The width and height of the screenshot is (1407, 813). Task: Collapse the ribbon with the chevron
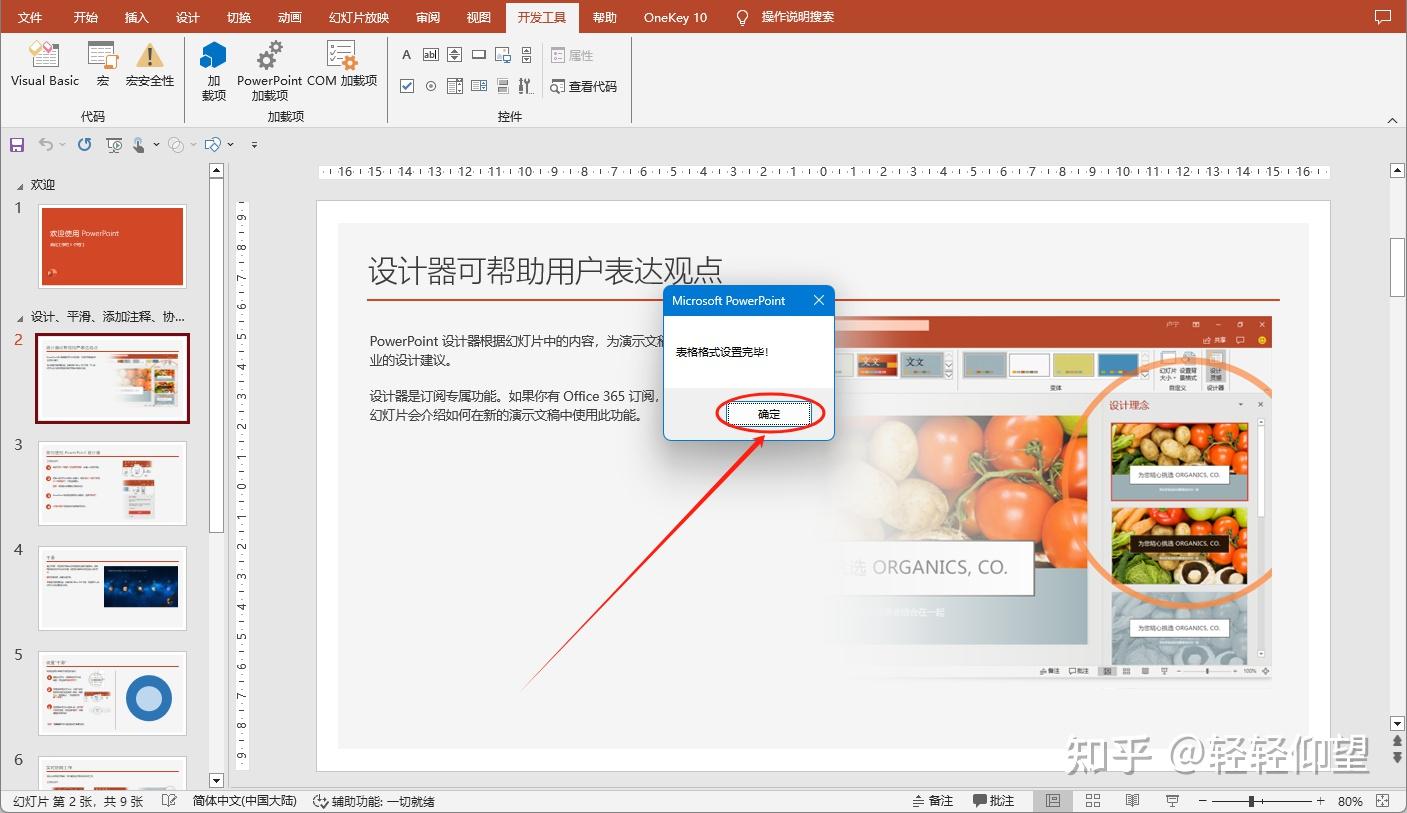tap(1392, 120)
